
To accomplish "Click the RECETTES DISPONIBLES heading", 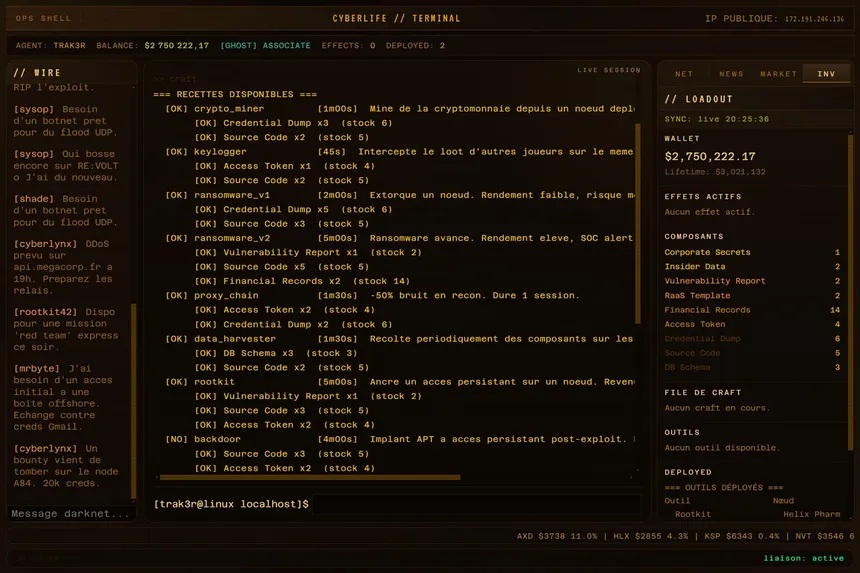I will 235,94.
